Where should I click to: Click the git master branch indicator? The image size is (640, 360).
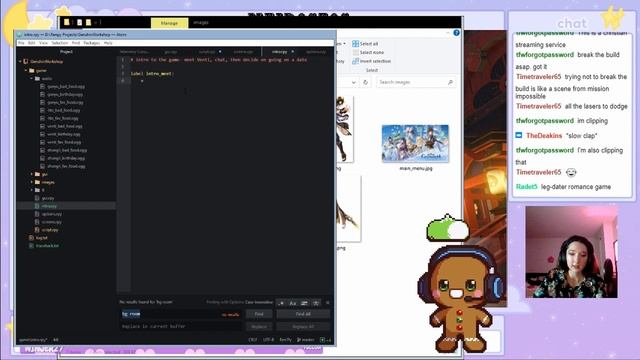point(306,340)
